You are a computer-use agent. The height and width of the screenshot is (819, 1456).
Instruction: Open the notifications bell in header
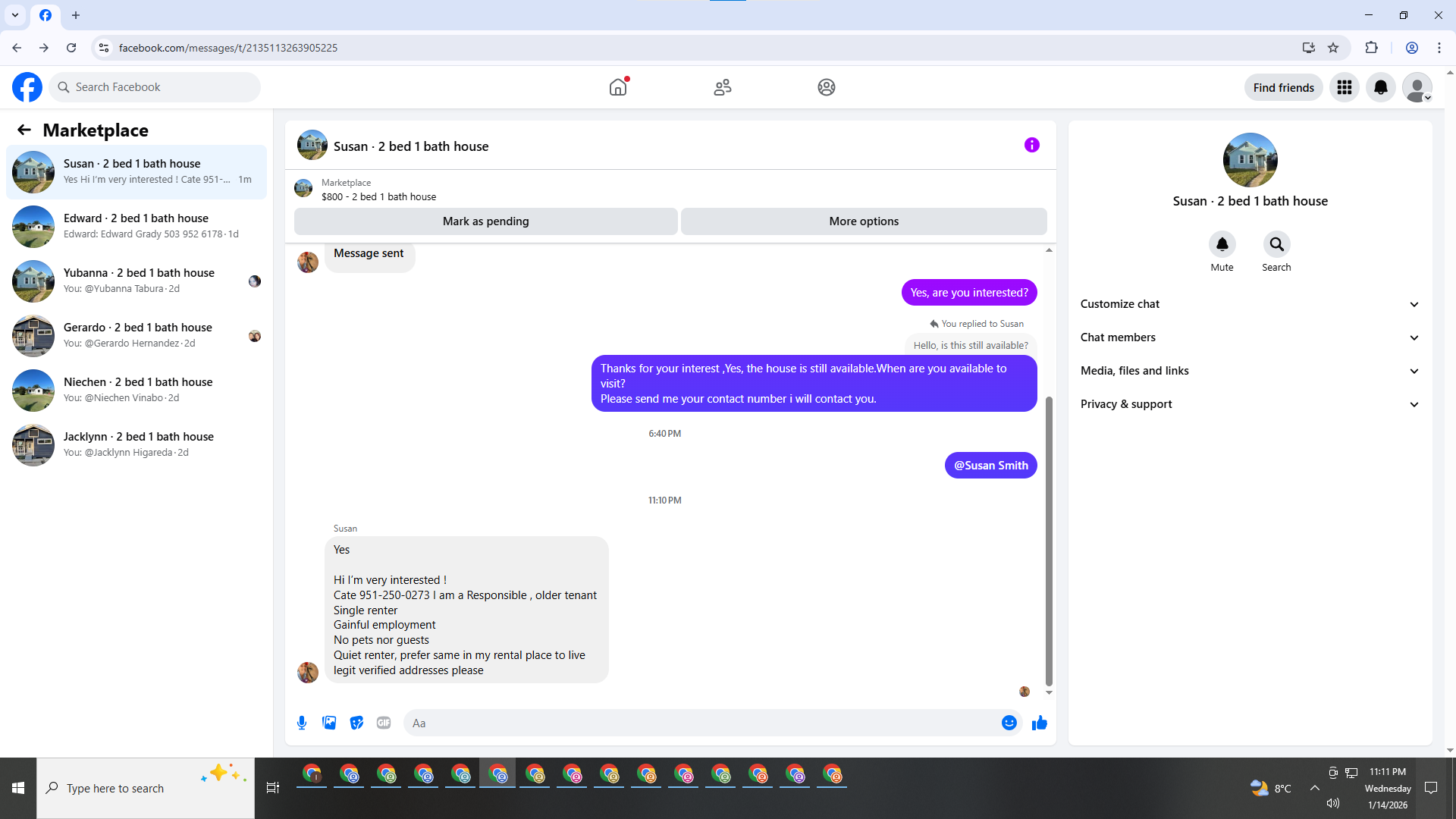tap(1380, 87)
